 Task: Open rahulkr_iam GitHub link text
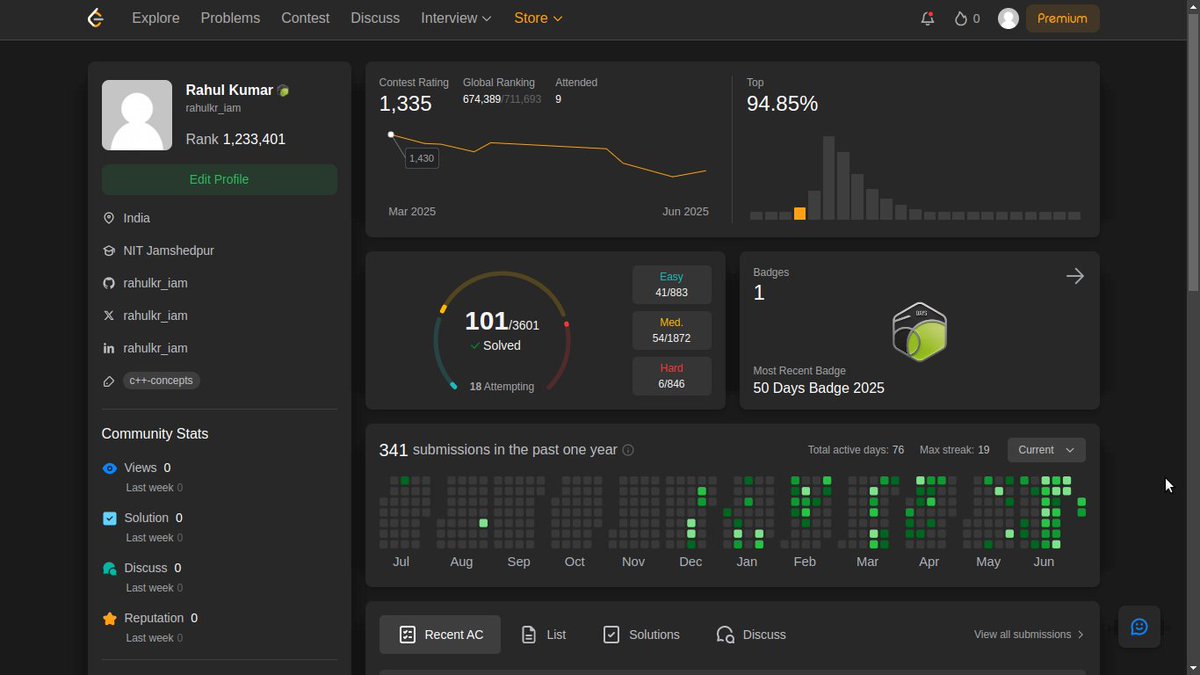[155, 283]
